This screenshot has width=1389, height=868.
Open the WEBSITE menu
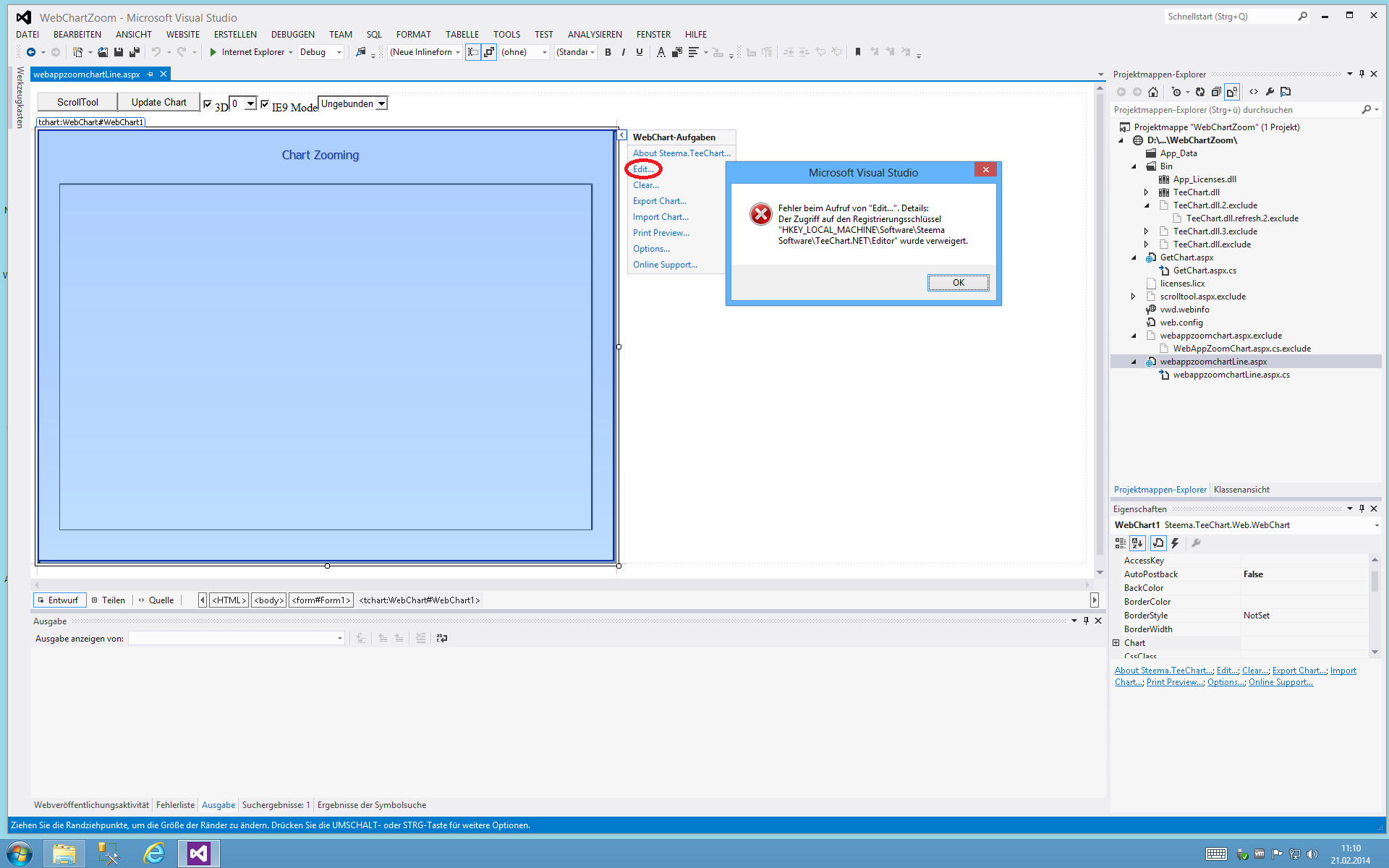[182, 34]
